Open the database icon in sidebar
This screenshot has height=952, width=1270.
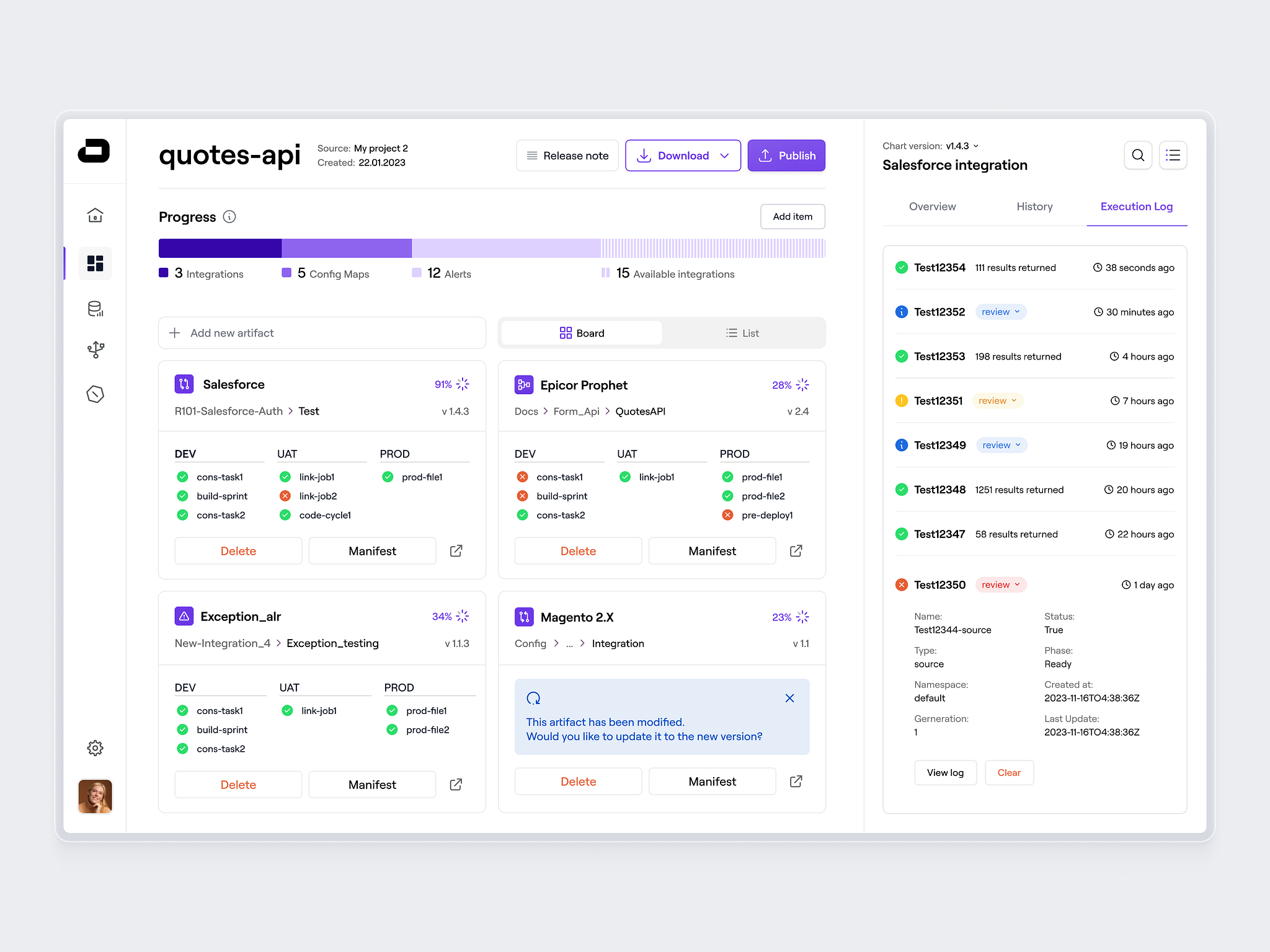coord(95,309)
